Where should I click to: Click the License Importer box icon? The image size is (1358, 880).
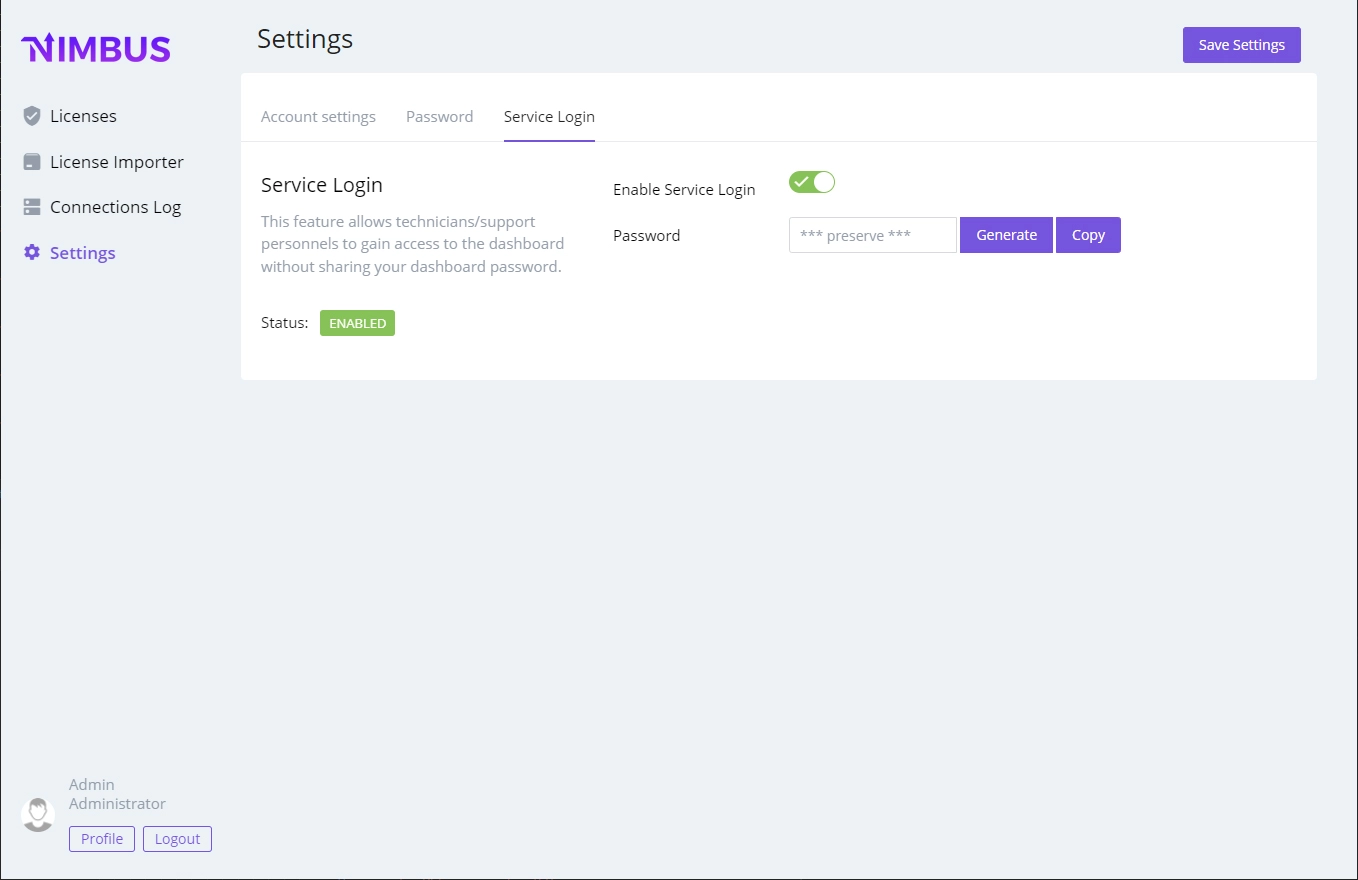click(x=32, y=162)
